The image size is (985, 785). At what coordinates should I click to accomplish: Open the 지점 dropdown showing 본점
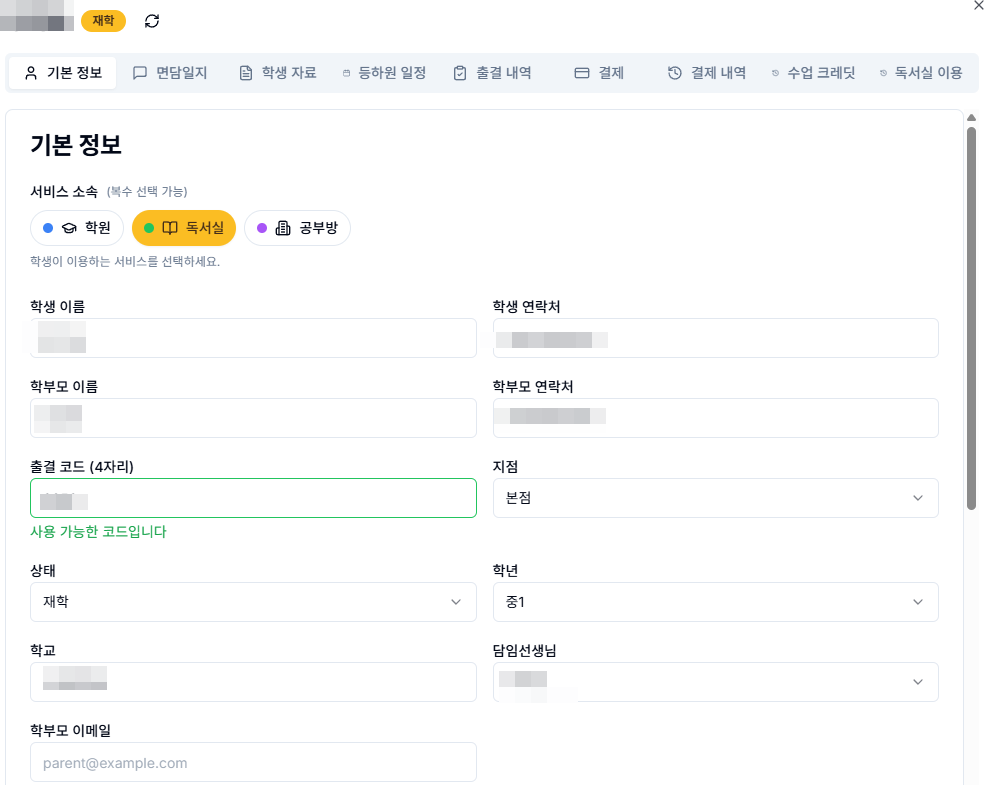(714, 497)
